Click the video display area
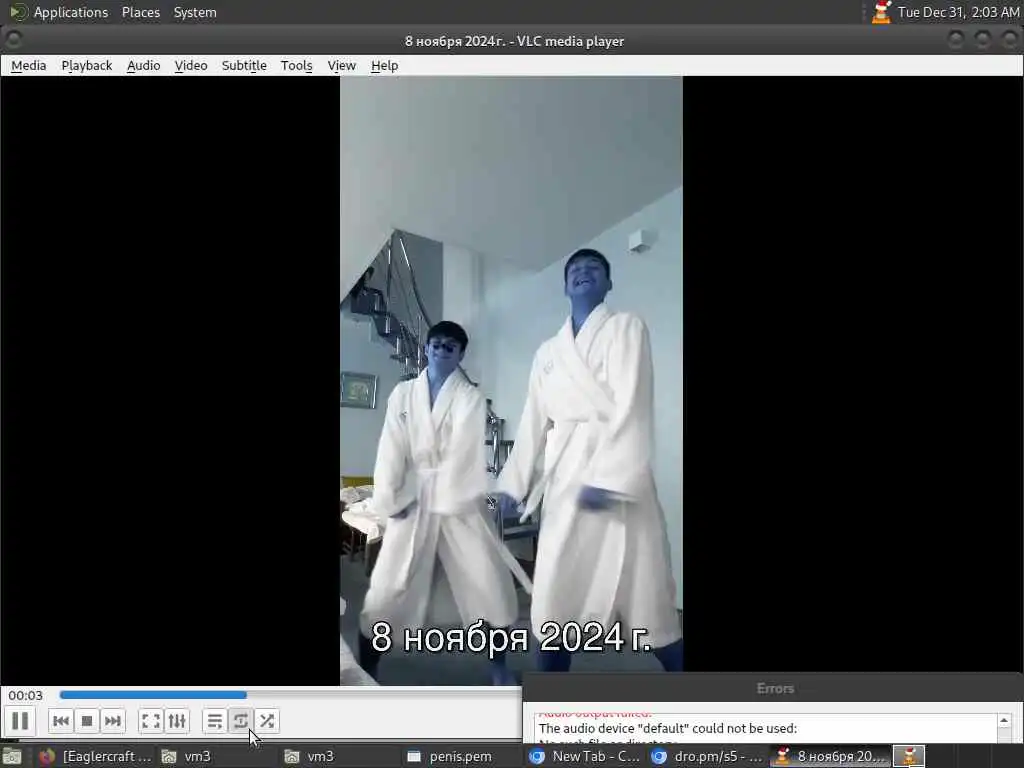The height and width of the screenshot is (768, 1024). 511,381
